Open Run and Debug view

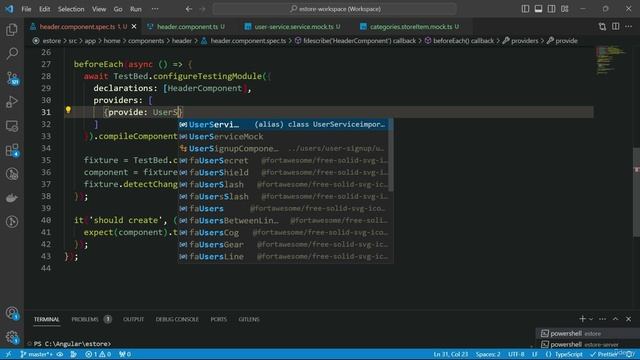pyautogui.click(x=12, y=102)
